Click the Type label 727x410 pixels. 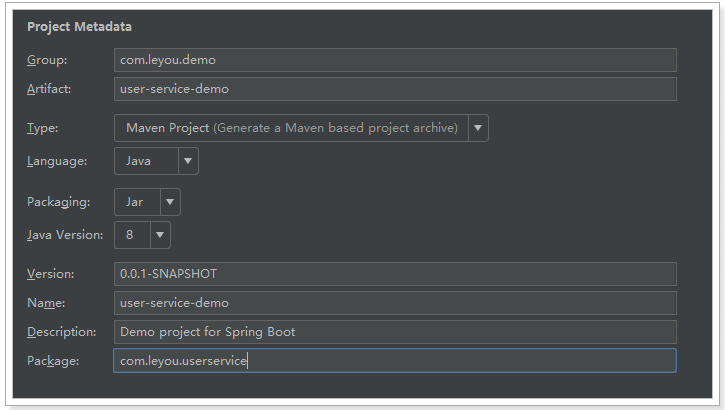point(43,128)
